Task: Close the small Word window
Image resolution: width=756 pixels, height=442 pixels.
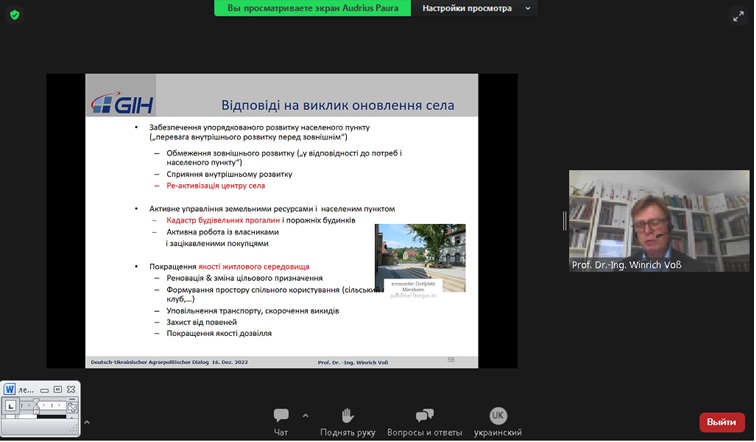Action: point(71,389)
